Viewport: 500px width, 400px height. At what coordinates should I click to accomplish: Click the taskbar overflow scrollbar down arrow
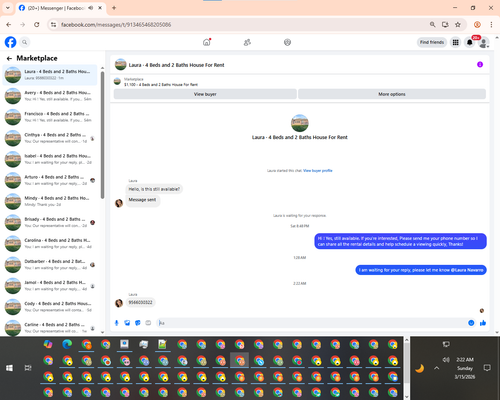click(x=407, y=397)
